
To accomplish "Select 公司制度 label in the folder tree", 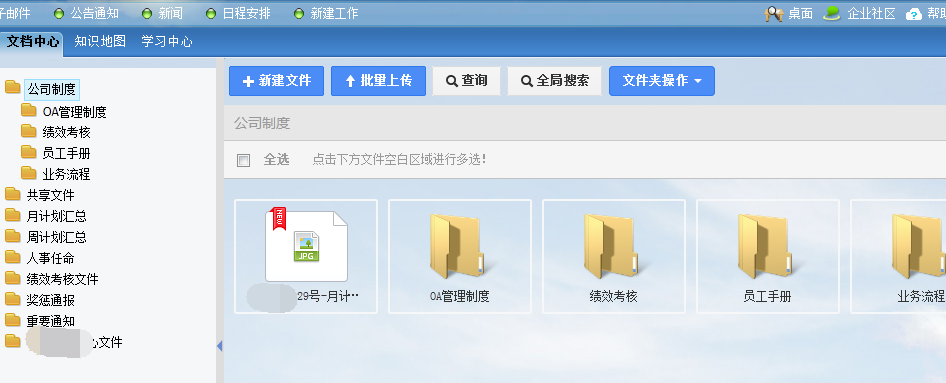I will pos(52,89).
